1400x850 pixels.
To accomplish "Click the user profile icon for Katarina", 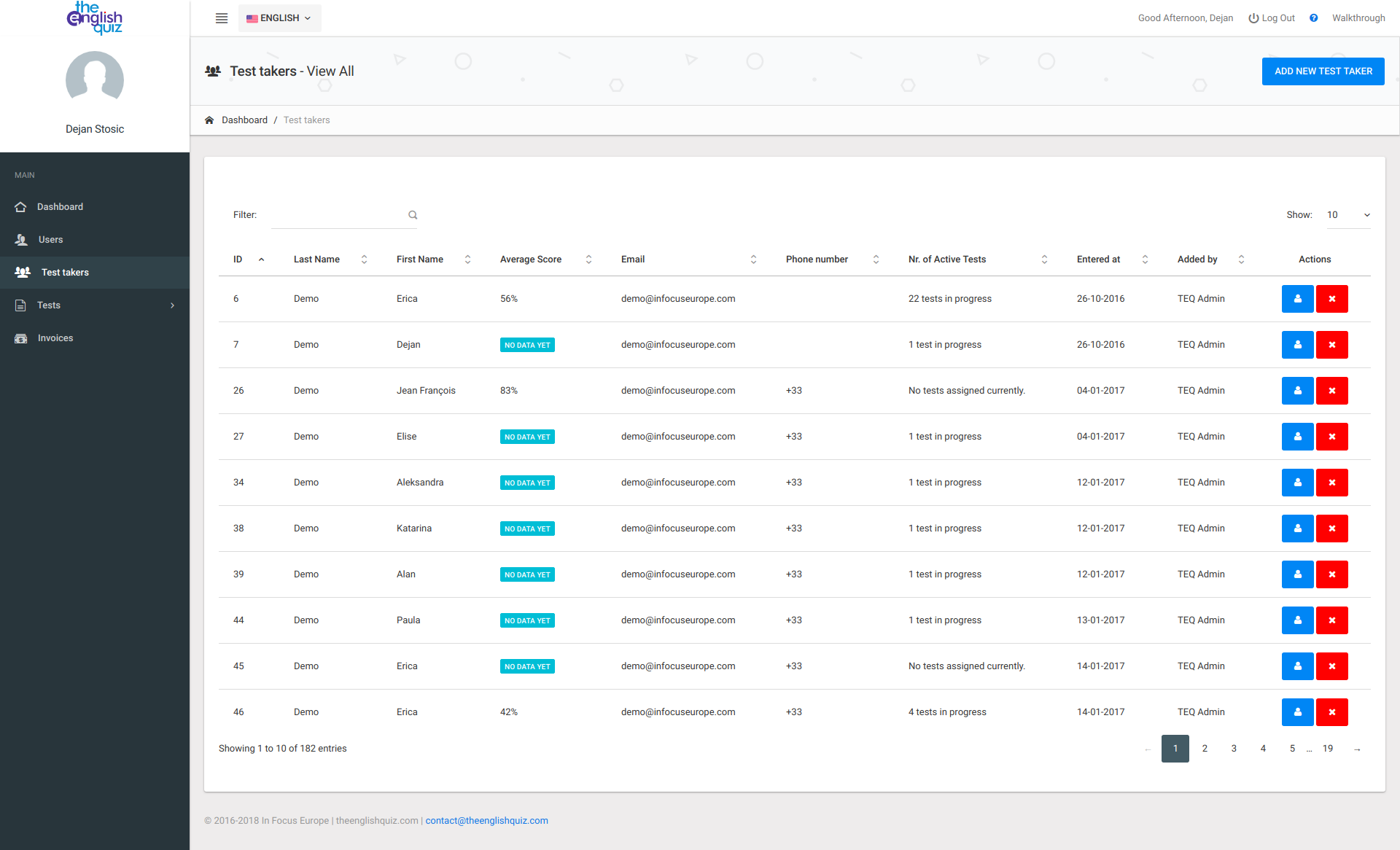I will (1296, 528).
